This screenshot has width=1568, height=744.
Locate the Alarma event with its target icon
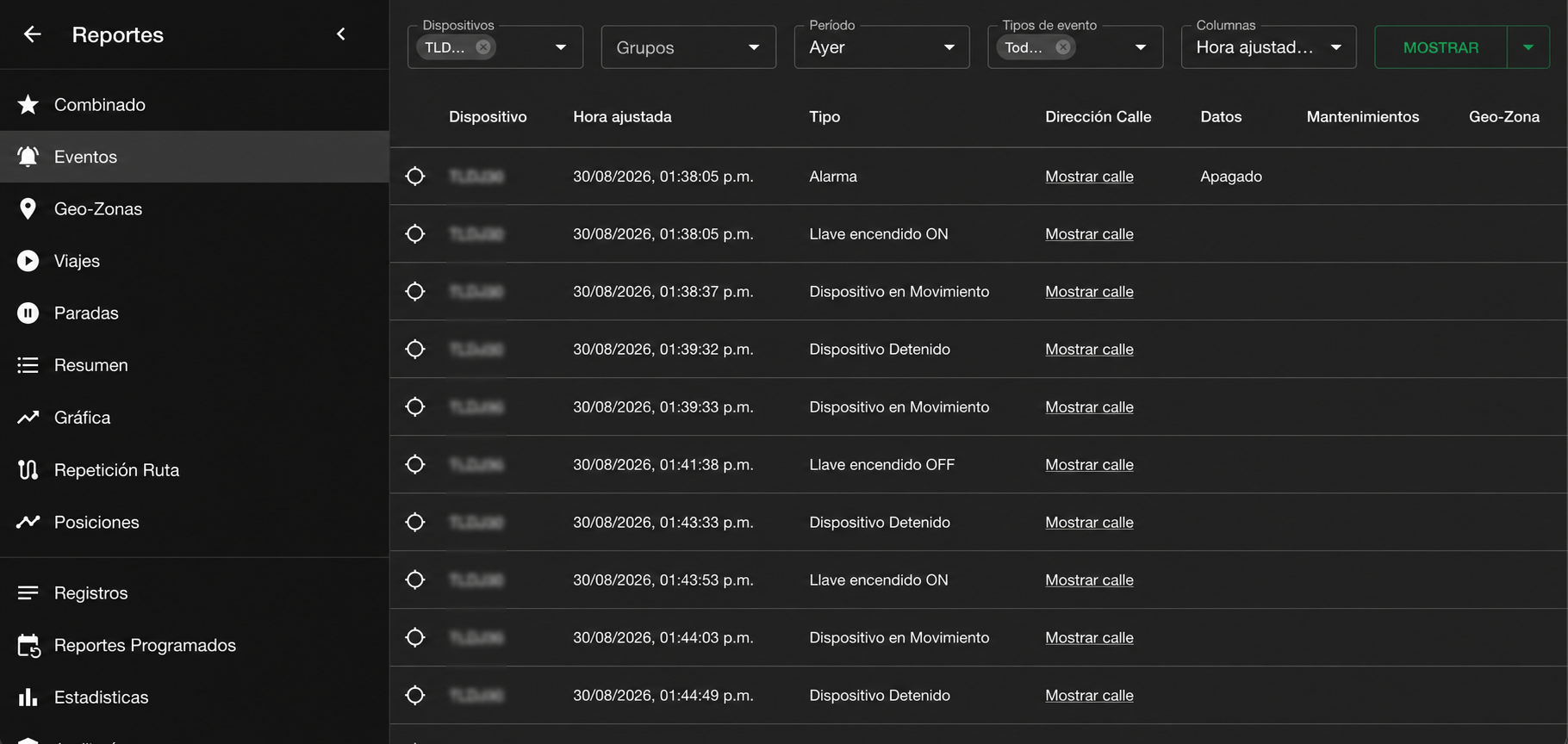pos(415,177)
